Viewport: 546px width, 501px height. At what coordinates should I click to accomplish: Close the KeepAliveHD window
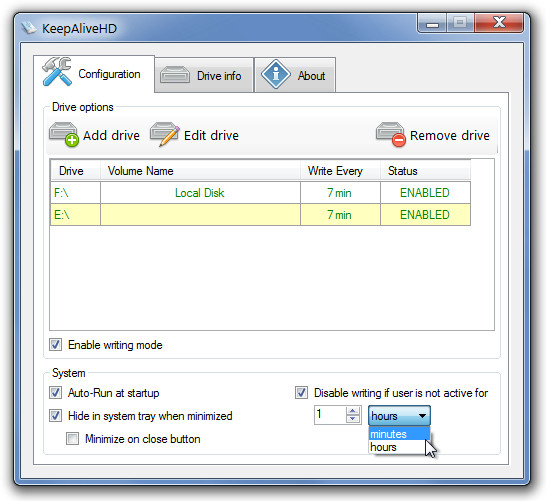[499, 23]
